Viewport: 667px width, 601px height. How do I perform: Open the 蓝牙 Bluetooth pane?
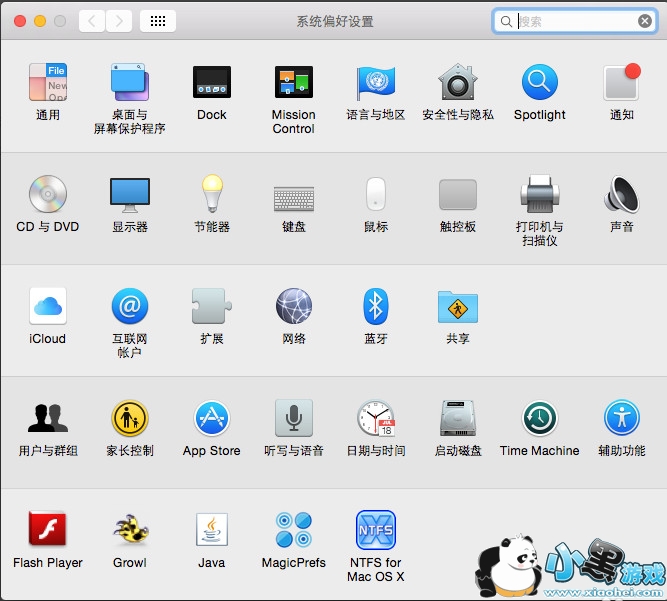(x=375, y=306)
